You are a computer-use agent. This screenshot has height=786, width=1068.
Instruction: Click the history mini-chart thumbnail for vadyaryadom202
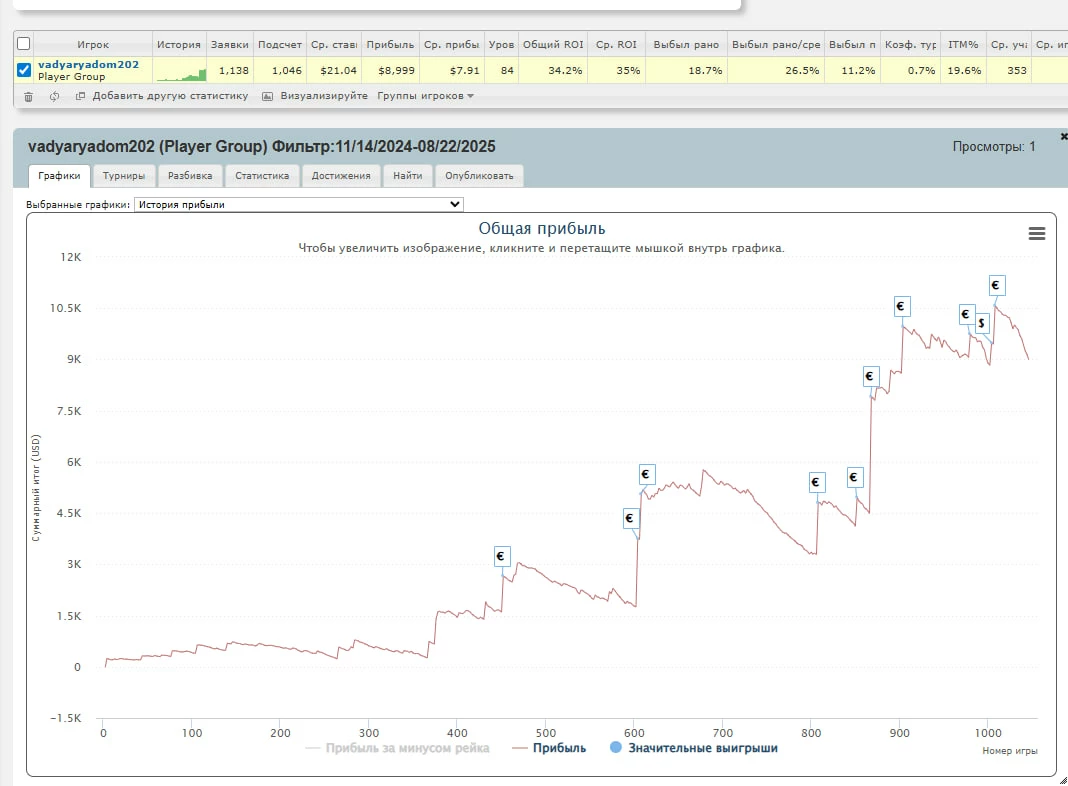pos(180,71)
